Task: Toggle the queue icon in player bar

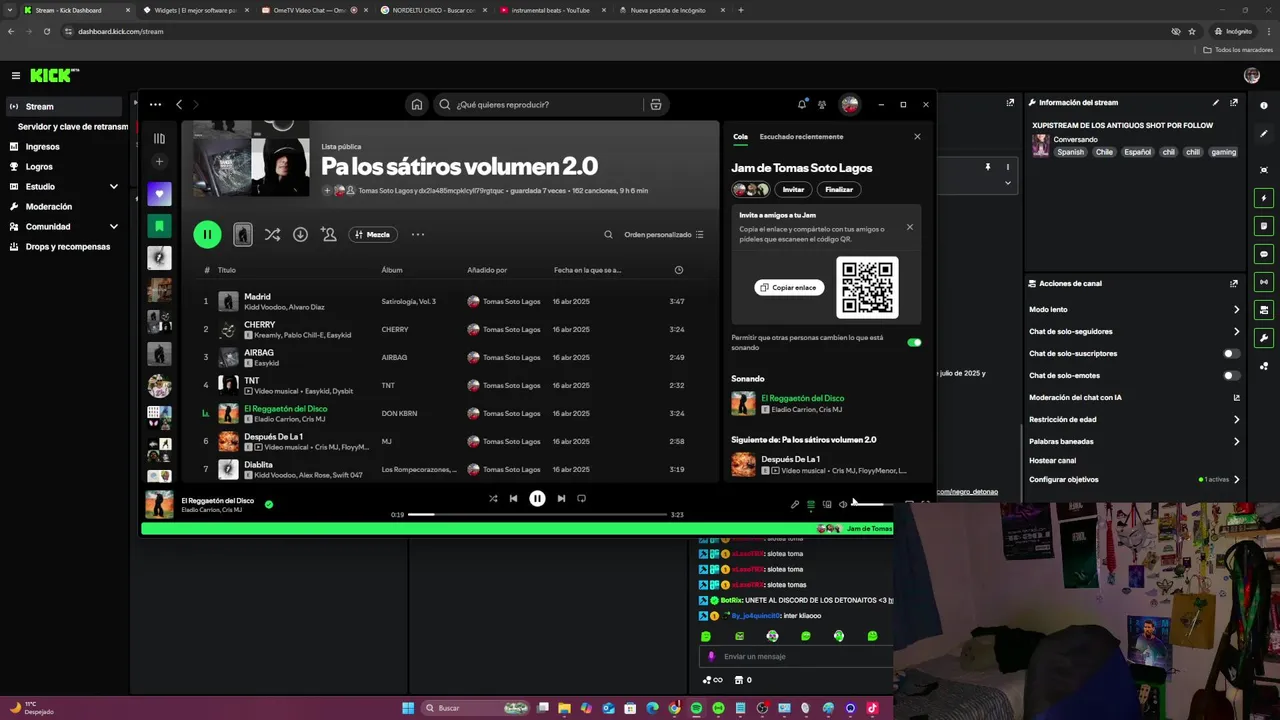Action: (x=811, y=504)
